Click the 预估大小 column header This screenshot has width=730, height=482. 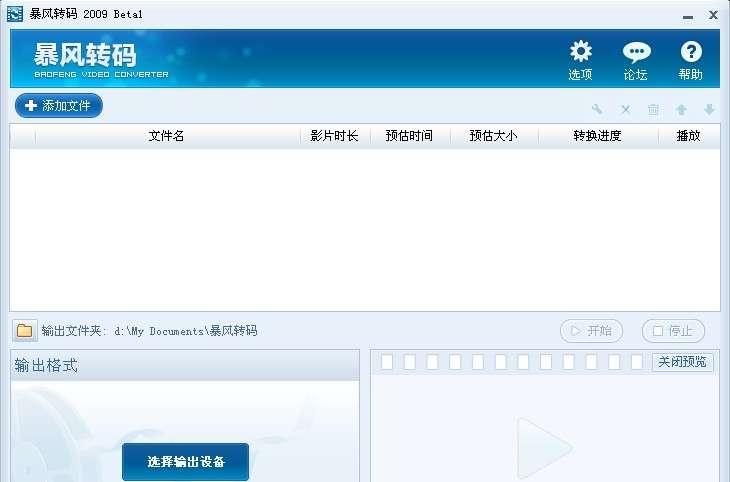click(493, 136)
